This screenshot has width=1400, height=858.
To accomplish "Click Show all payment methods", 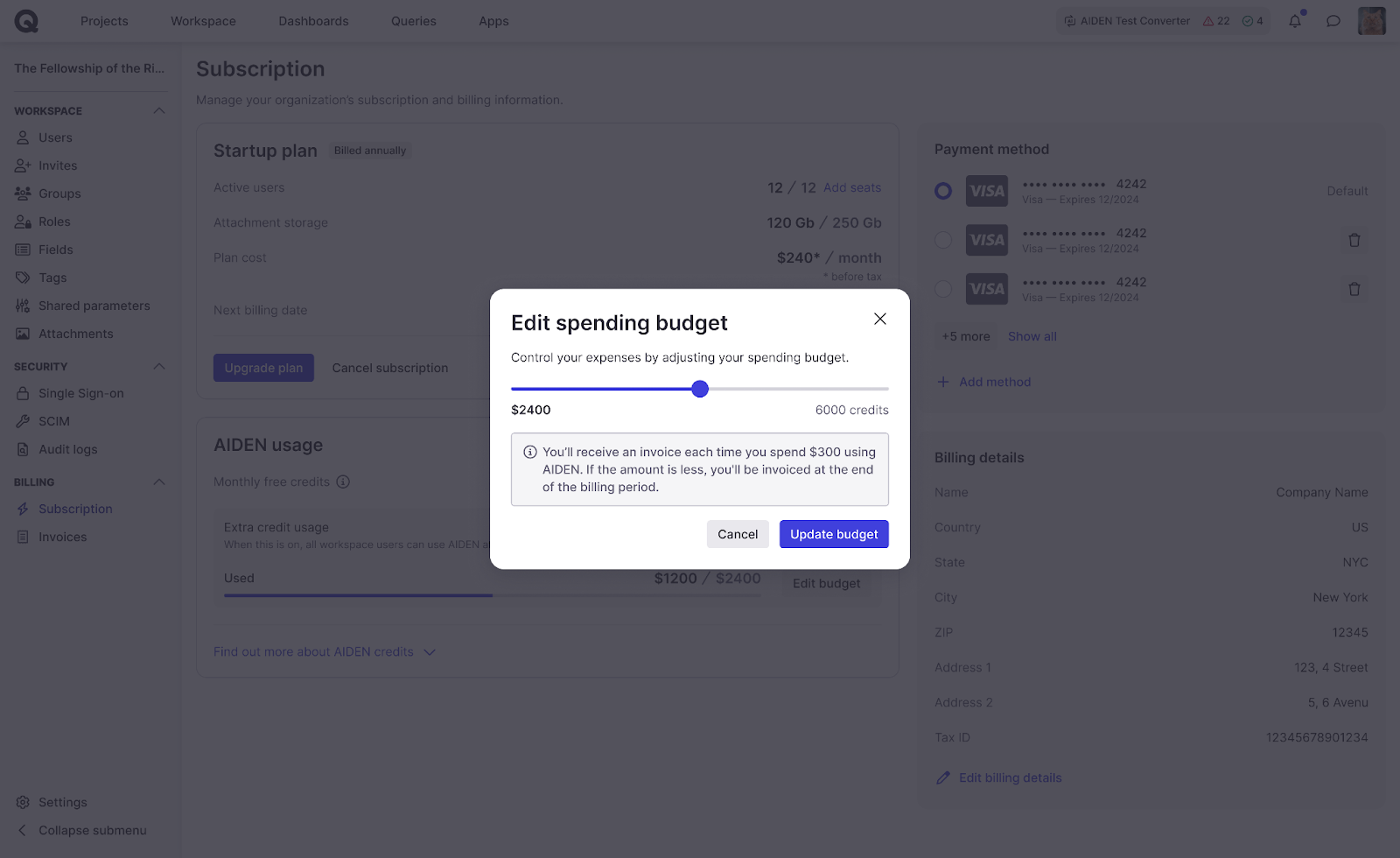I will tap(1032, 336).
